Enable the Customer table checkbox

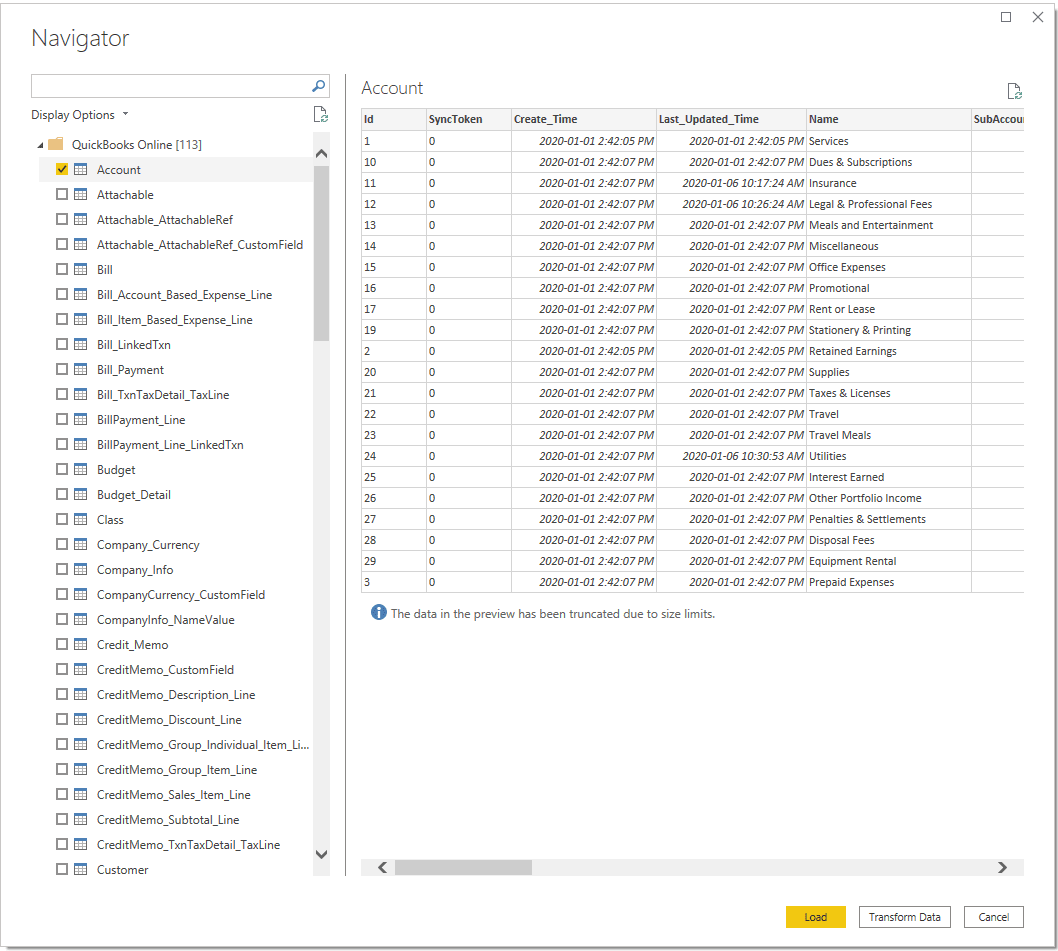62,869
